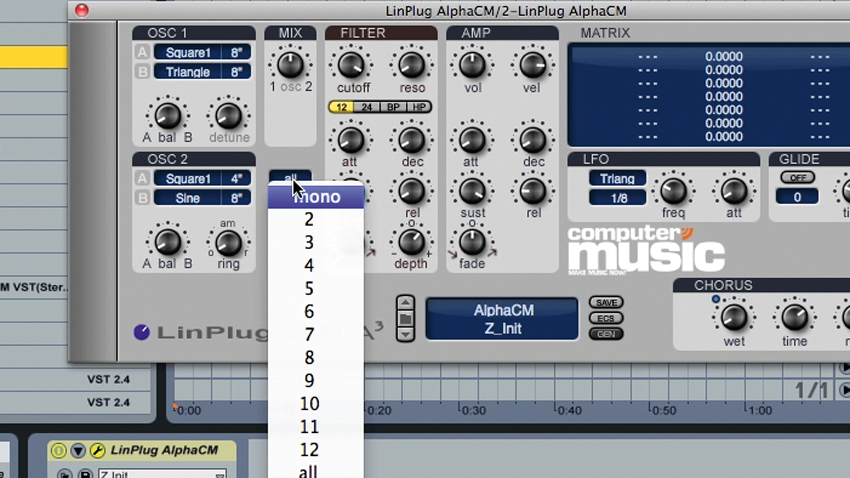Switch filter to 24 dB mode
This screenshot has height=478, width=850.
366,107
